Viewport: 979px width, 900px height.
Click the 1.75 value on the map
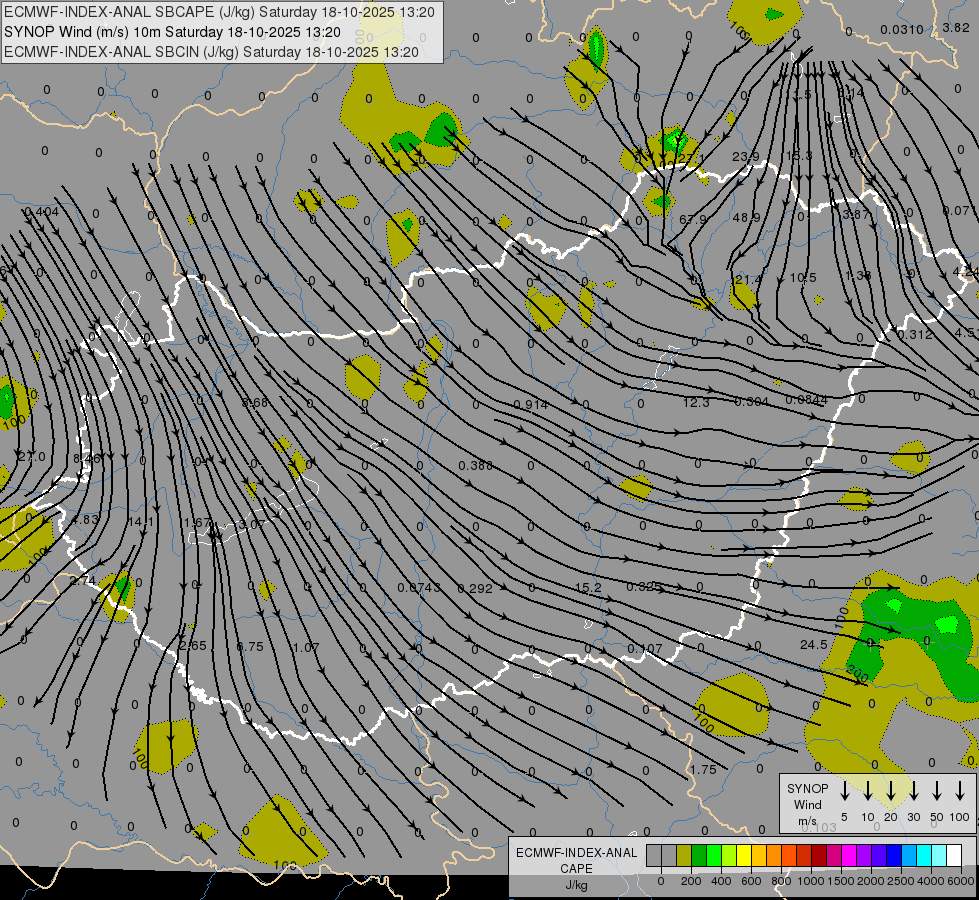click(x=703, y=769)
